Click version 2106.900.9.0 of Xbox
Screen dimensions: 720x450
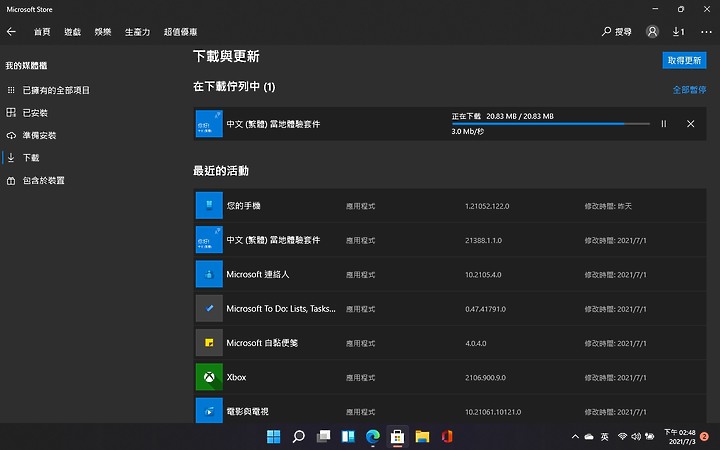point(485,377)
